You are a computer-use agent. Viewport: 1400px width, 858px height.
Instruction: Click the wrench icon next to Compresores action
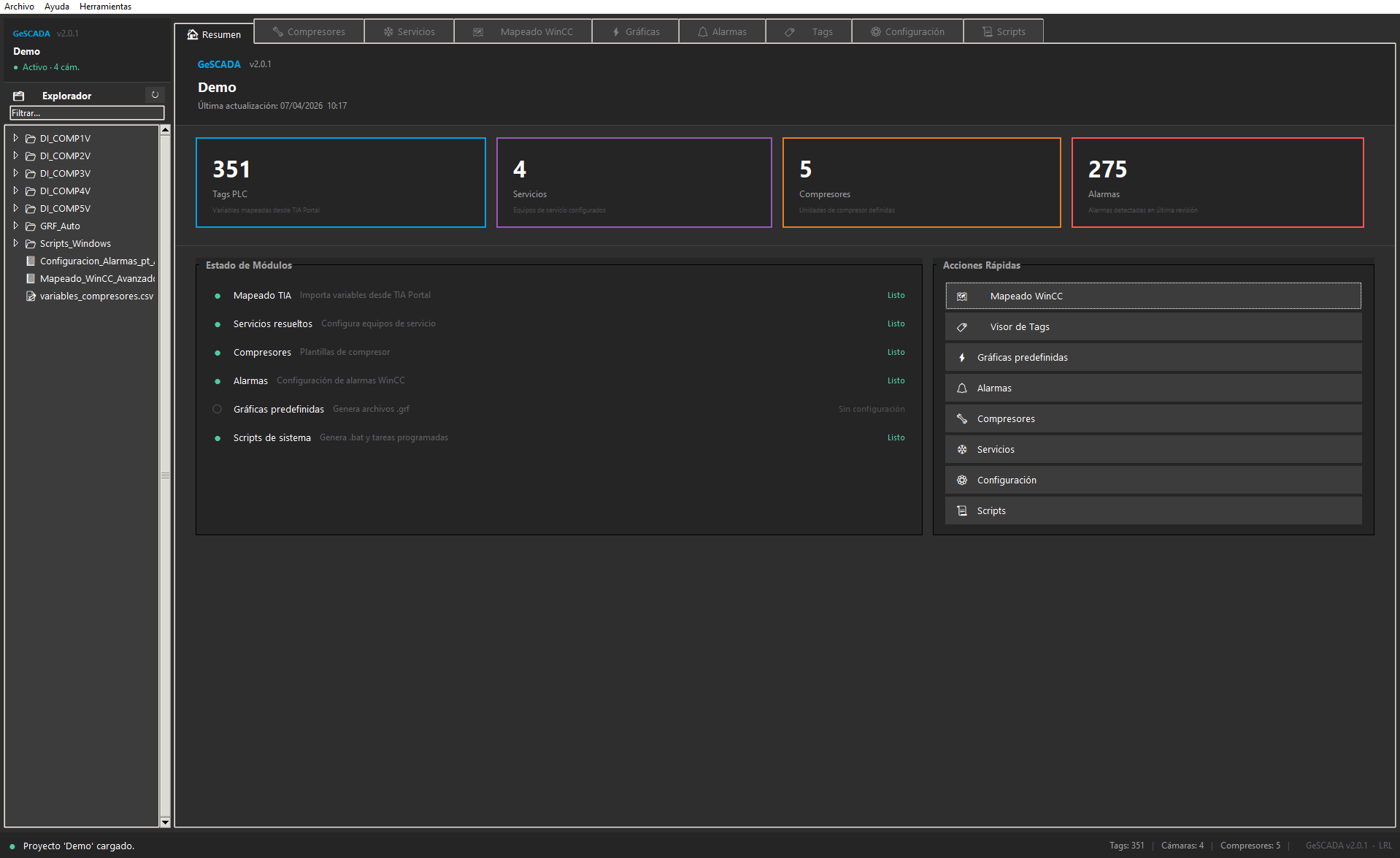click(x=962, y=418)
